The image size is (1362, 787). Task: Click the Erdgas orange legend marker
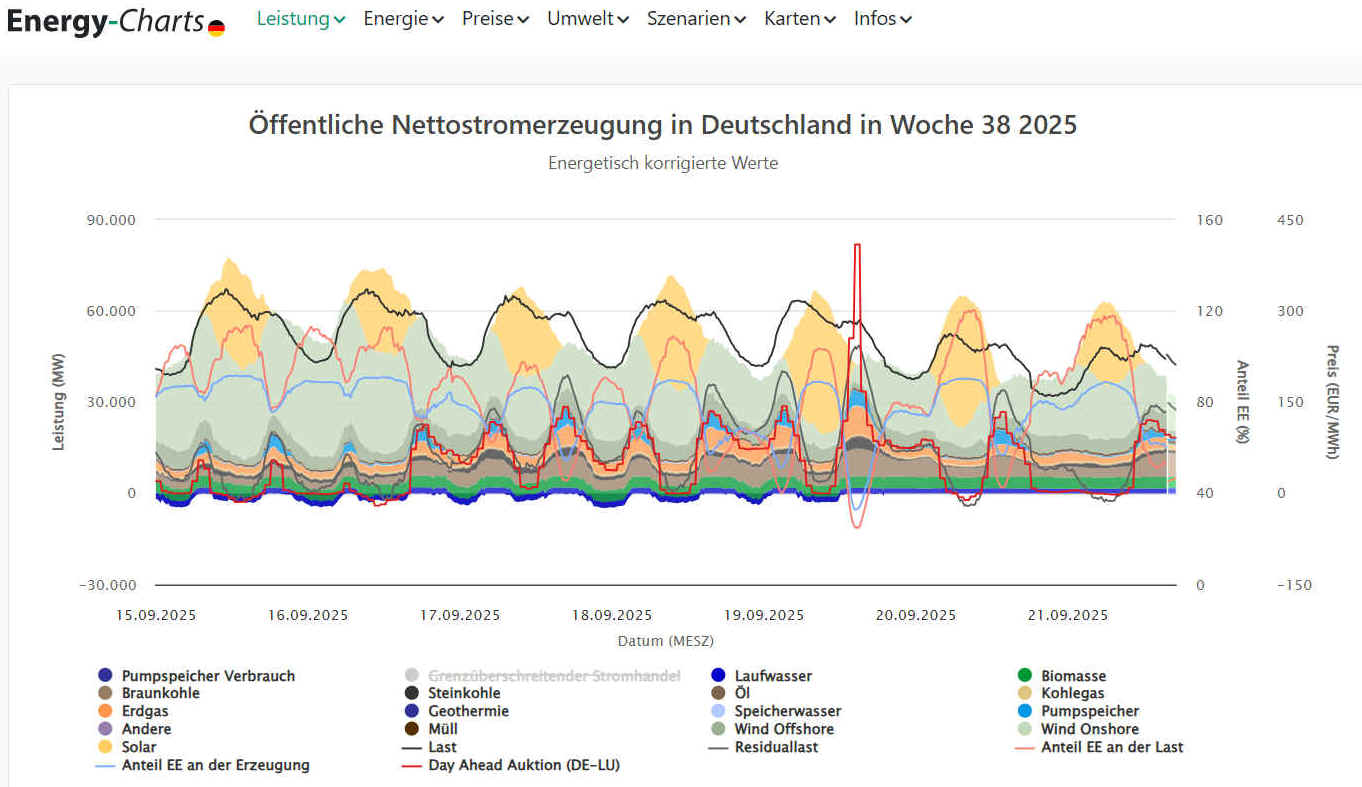(x=105, y=711)
